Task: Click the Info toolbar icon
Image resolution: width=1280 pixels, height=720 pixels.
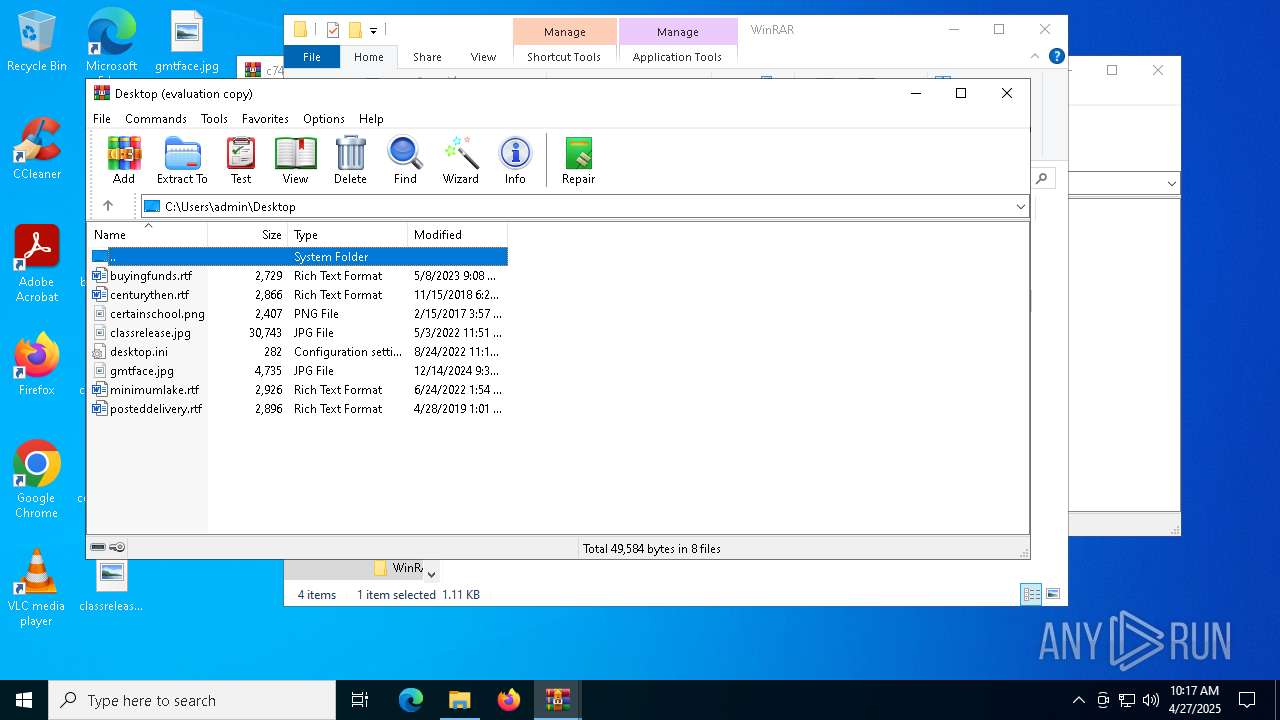Action: [x=515, y=161]
